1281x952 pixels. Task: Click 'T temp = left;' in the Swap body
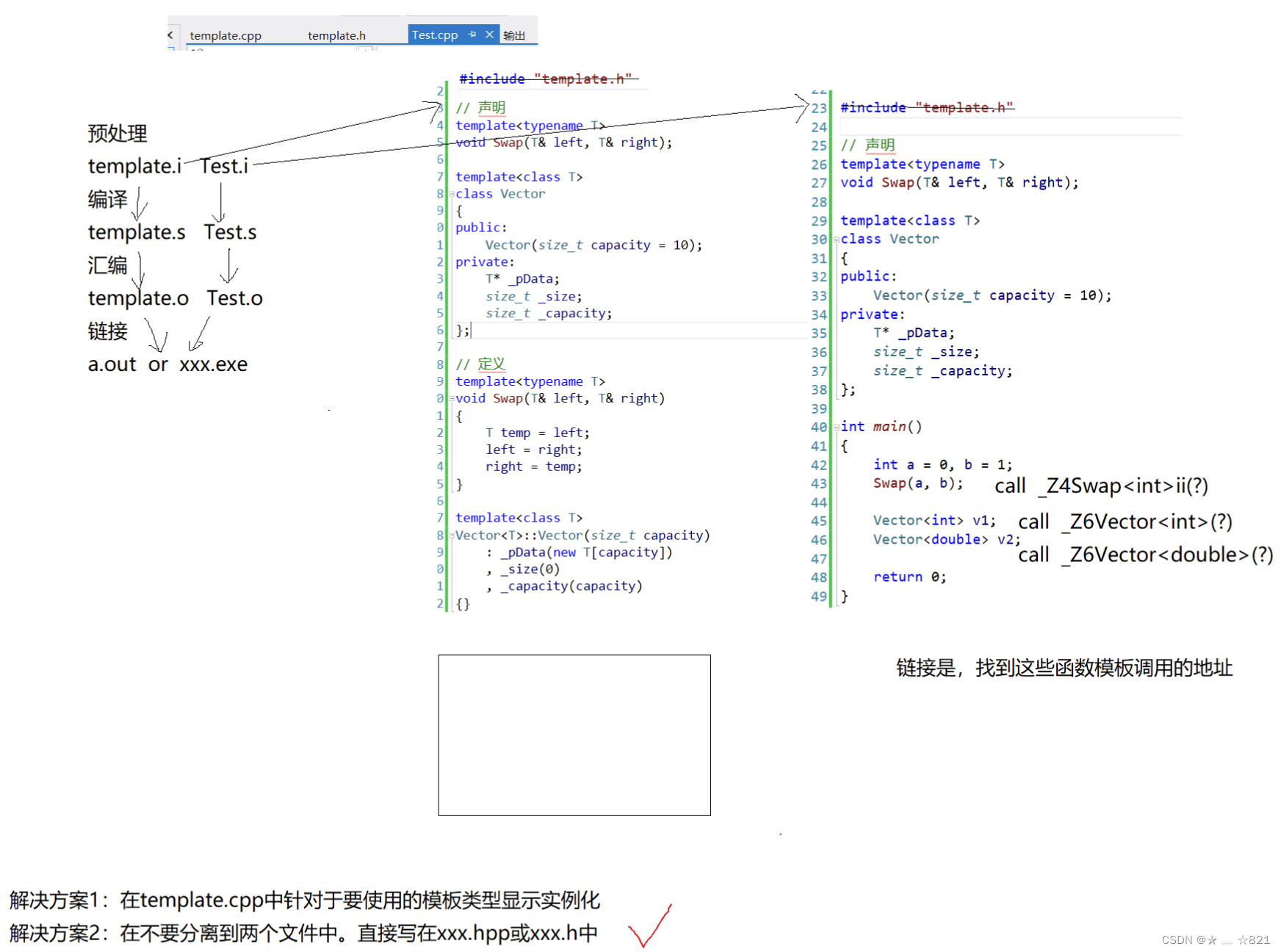point(537,433)
